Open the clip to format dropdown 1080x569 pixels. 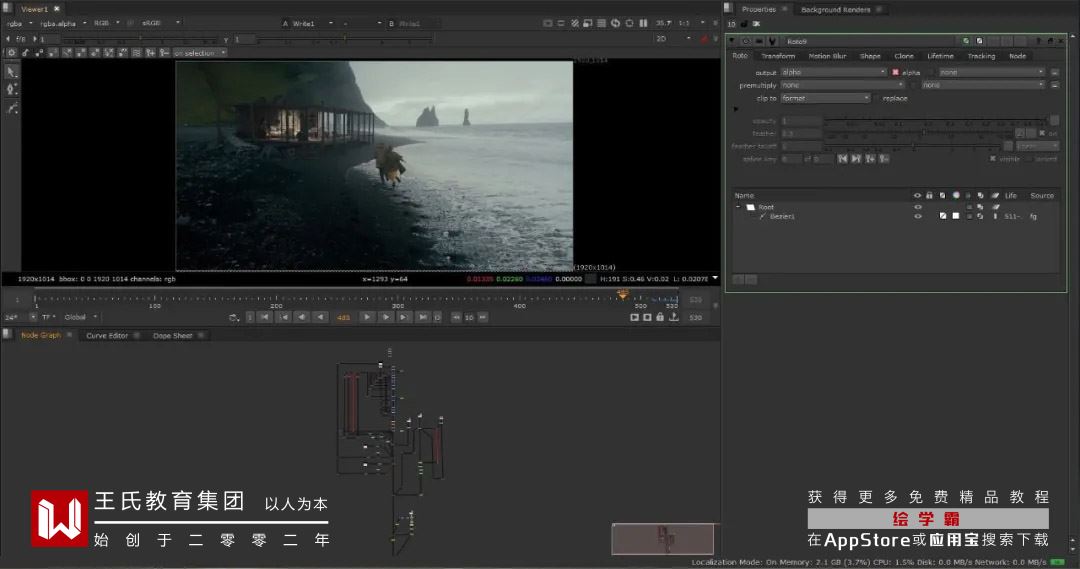tap(825, 99)
